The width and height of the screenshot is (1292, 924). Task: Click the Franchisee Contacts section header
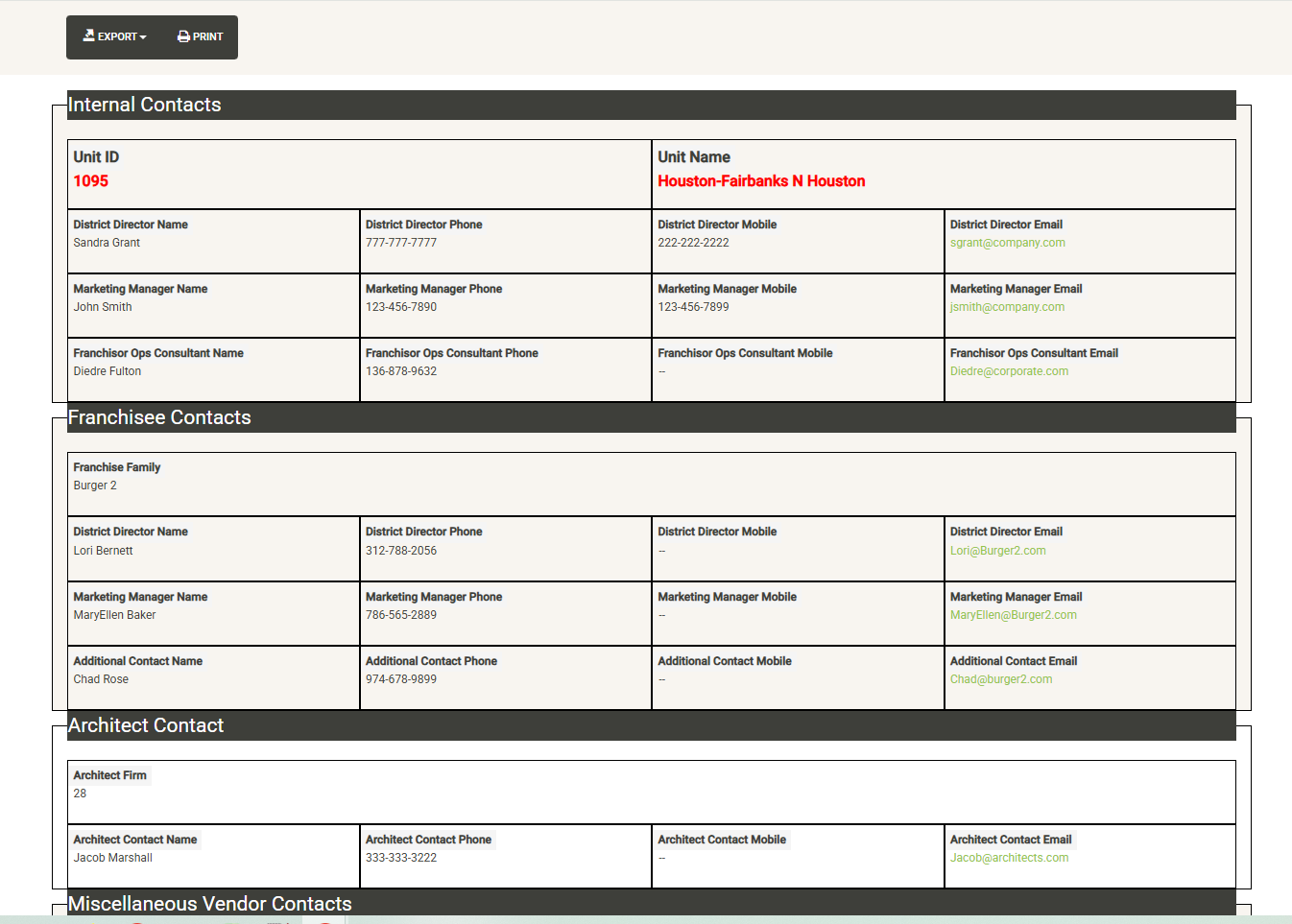159,417
